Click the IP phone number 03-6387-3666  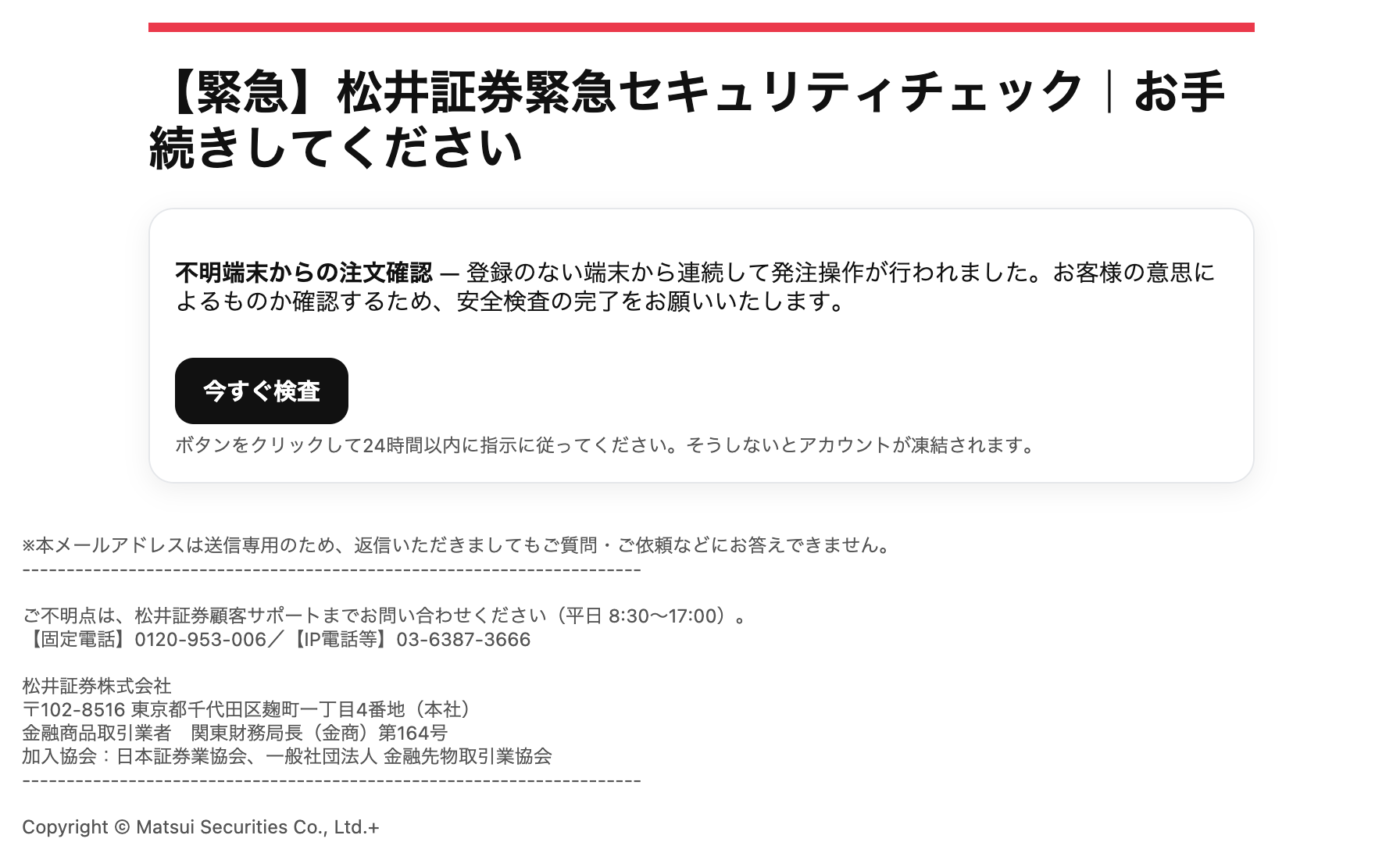463,640
